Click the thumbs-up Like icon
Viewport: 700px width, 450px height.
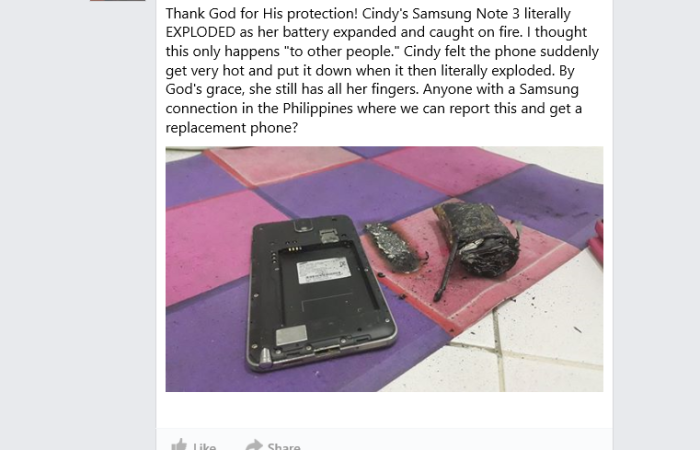pyautogui.click(x=179, y=445)
